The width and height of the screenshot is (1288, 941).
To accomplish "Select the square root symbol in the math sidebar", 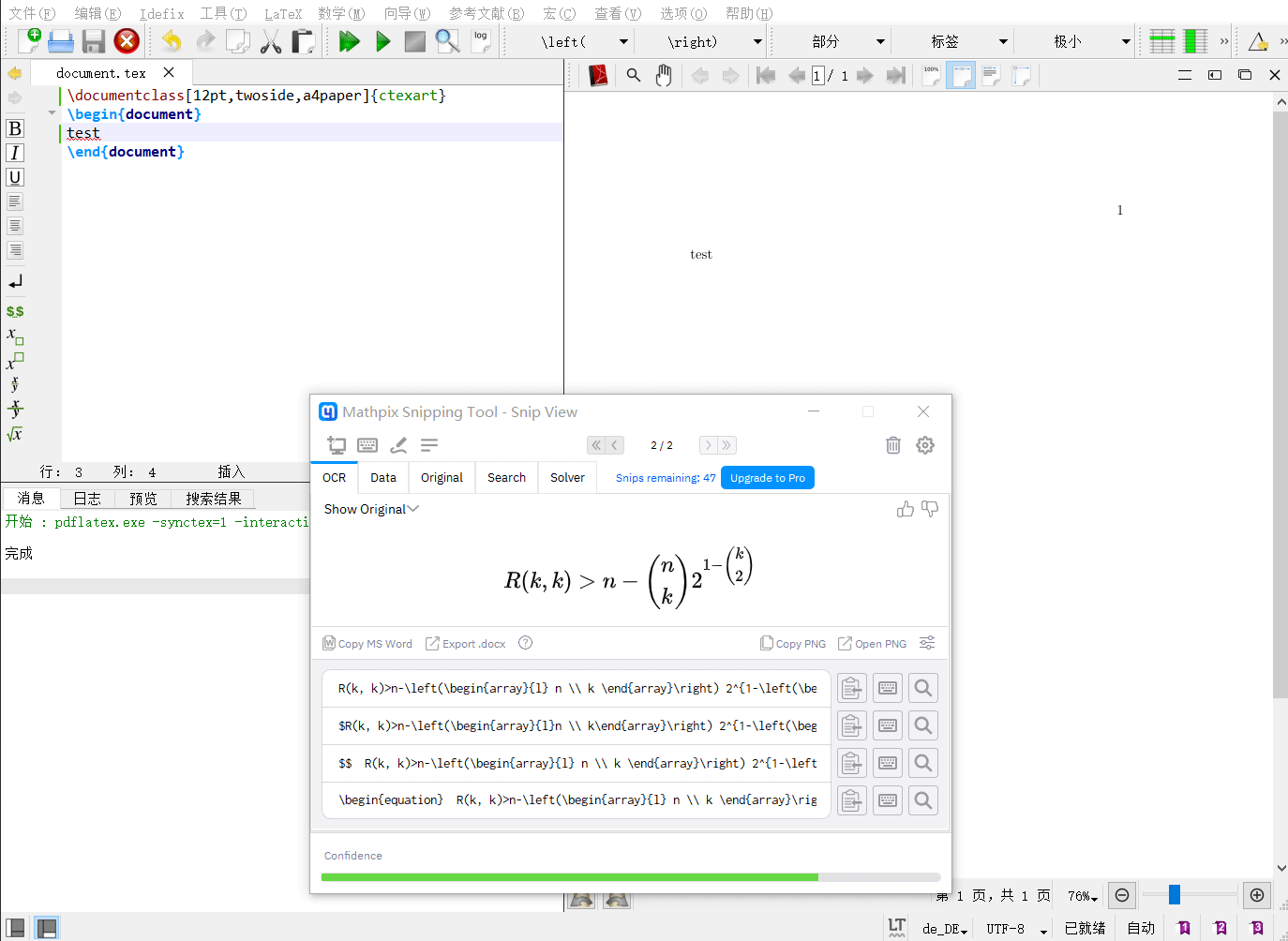I will pos(15,434).
